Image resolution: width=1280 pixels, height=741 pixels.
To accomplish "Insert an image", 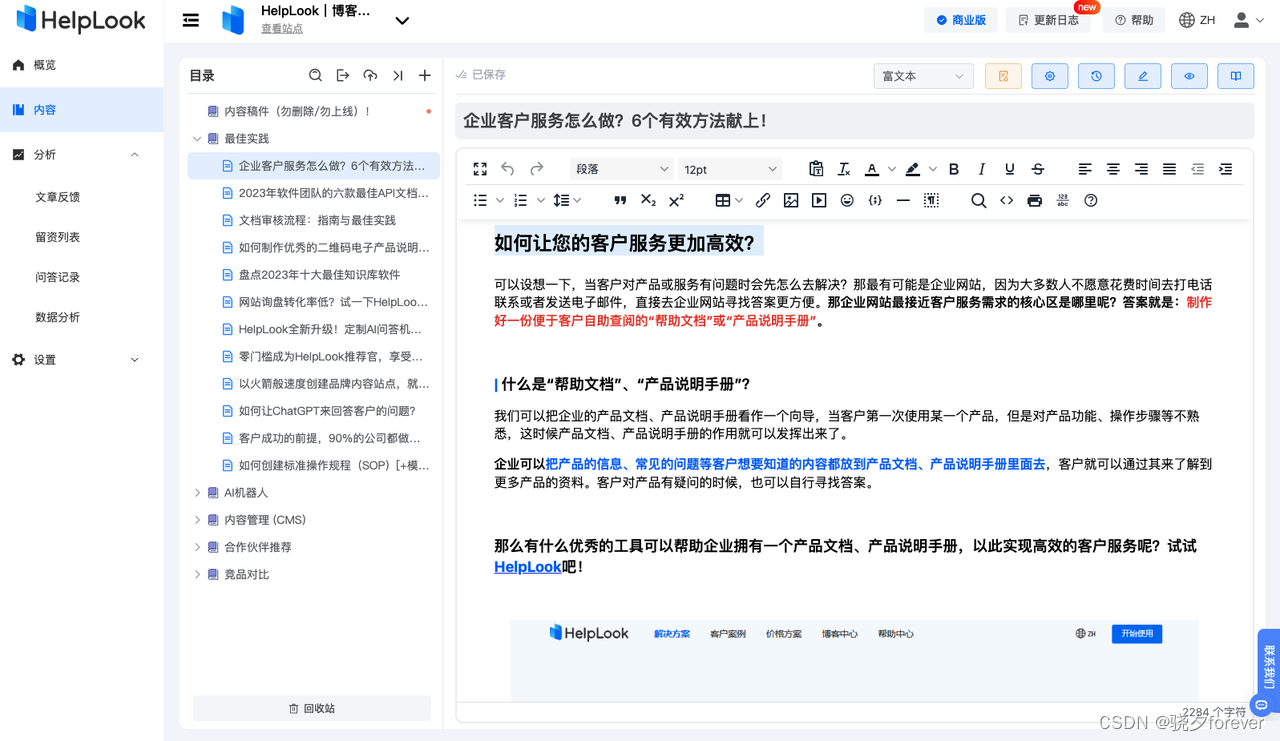I will point(791,201).
